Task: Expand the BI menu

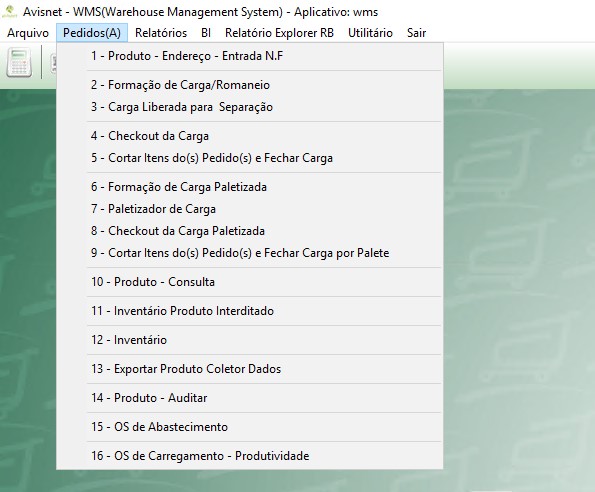Action: pyautogui.click(x=206, y=33)
